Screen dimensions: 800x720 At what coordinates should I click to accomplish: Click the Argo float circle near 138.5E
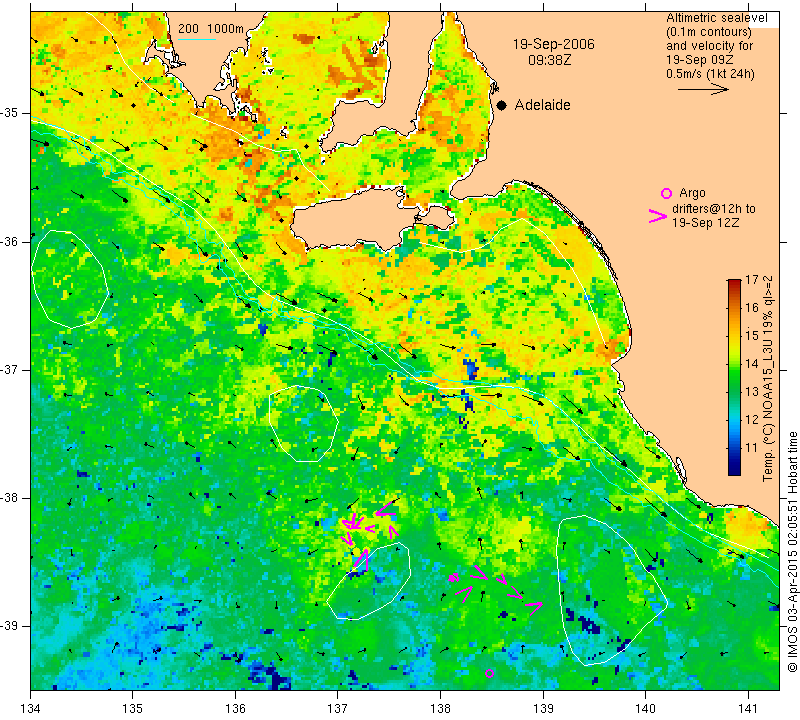point(489,674)
